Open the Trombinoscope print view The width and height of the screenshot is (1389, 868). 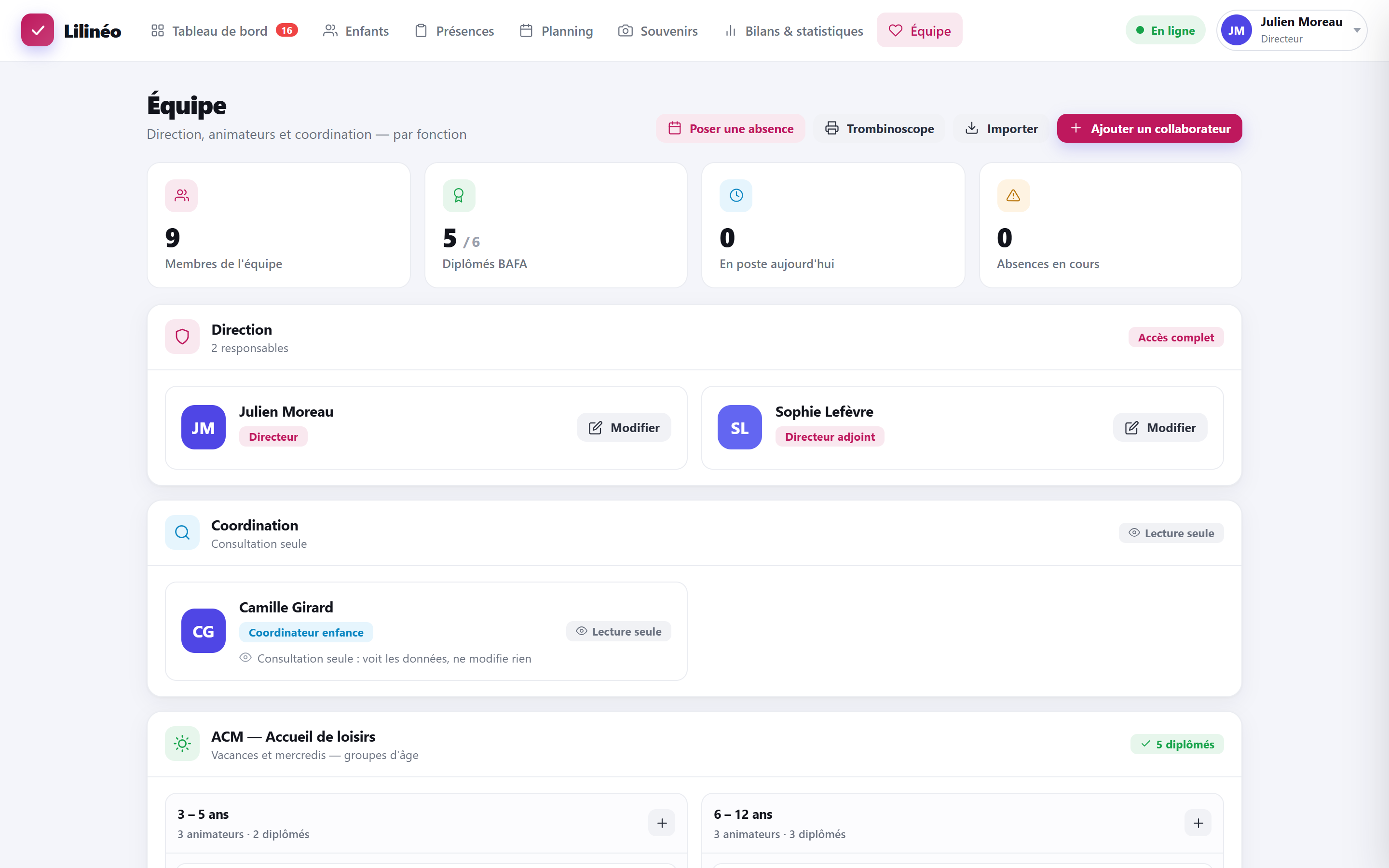(x=879, y=129)
